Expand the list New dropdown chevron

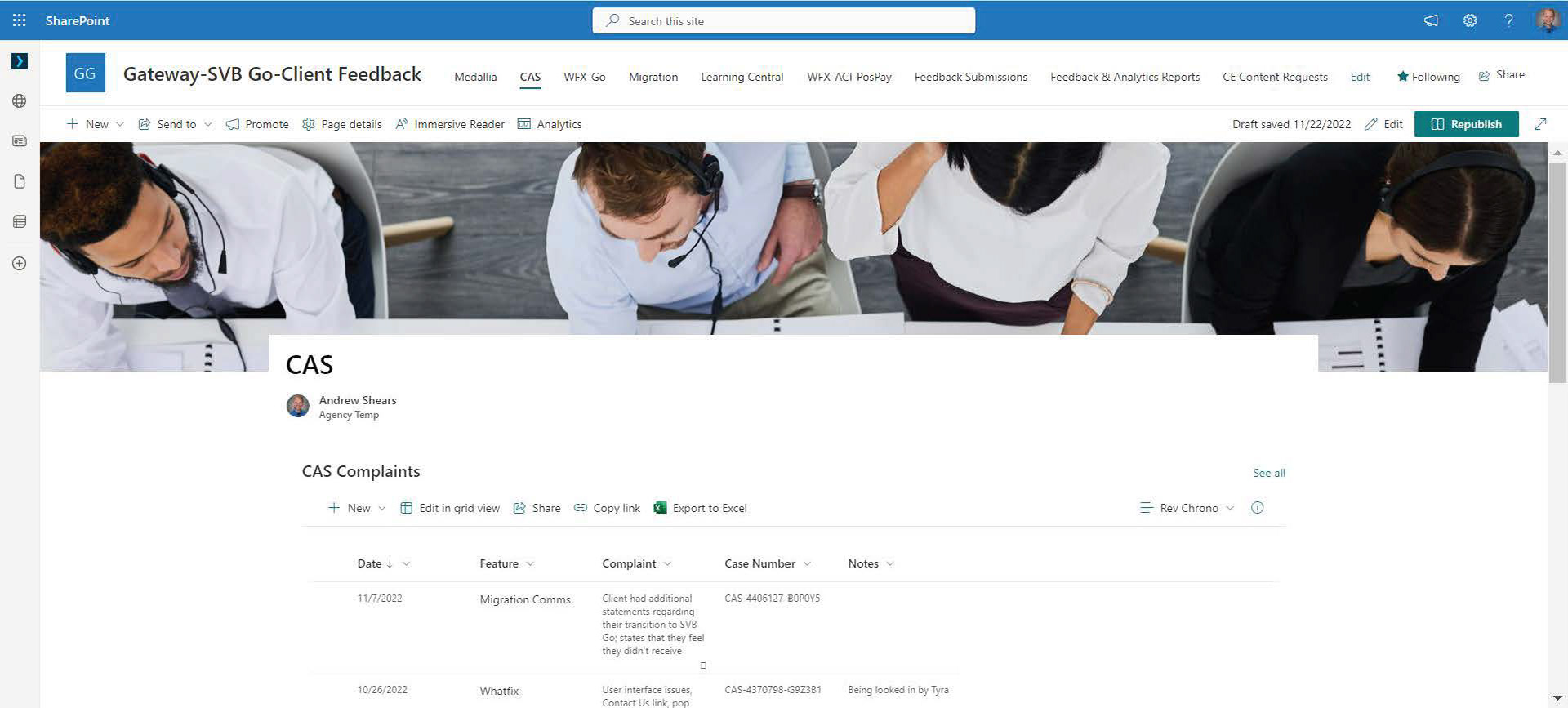click(x=381, y=508)
